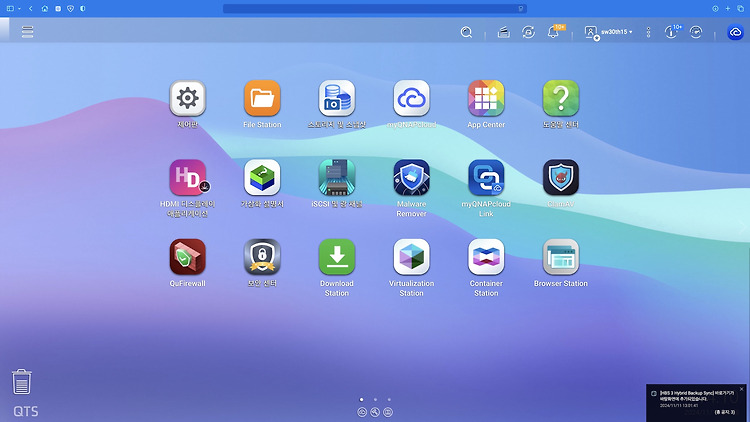Open the three-dot more options menu

point(649,32)
